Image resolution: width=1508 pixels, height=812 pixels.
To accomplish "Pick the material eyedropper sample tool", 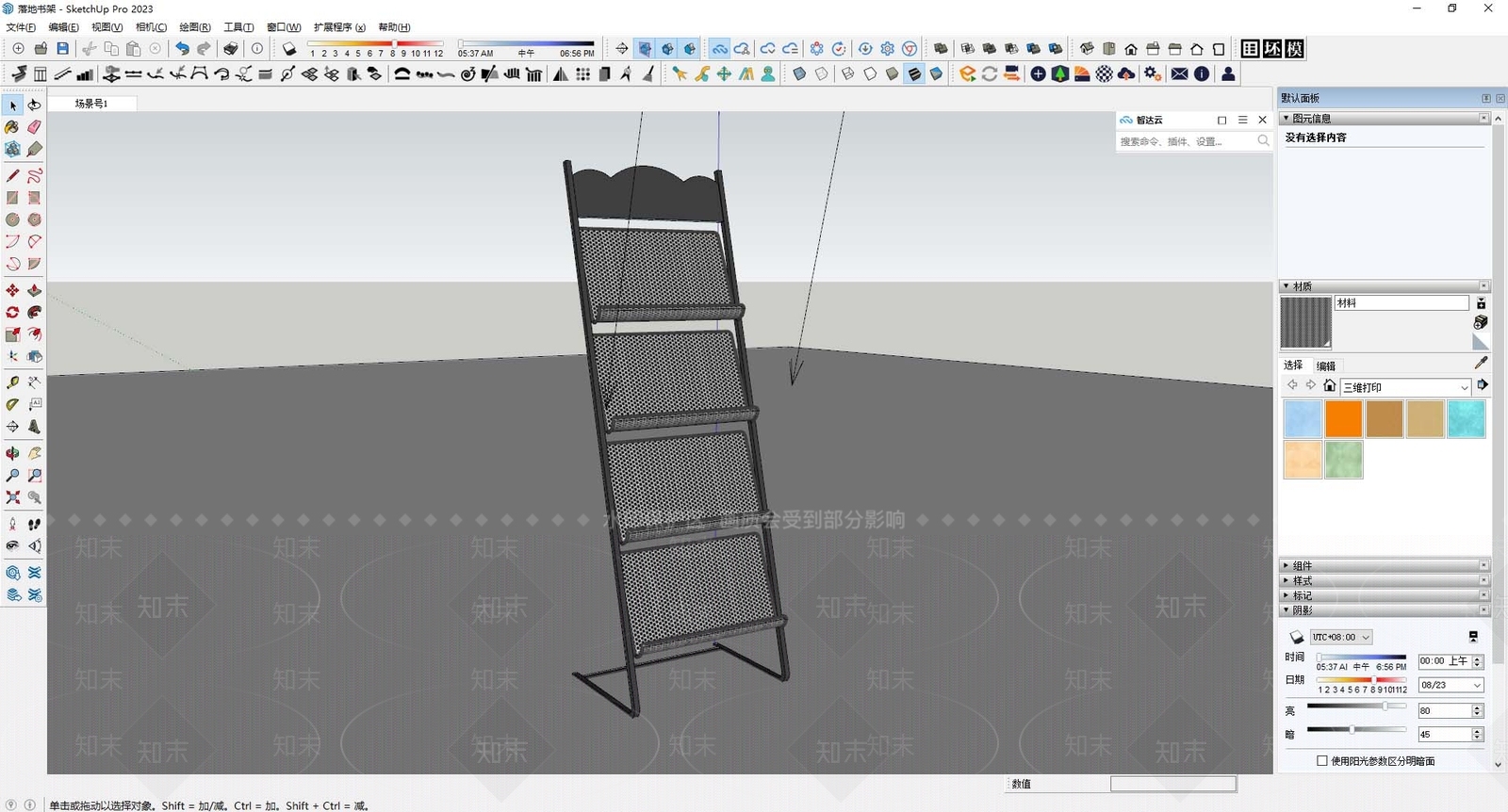I will tap(1481, 363).
